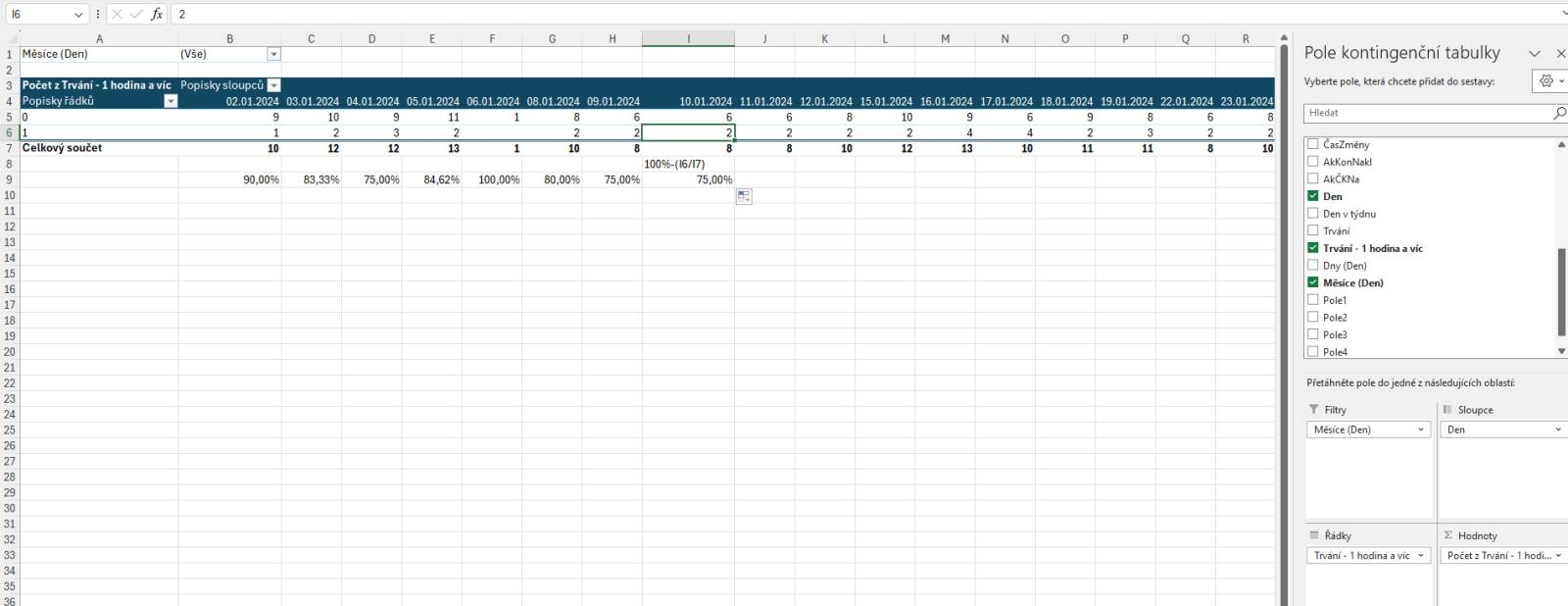Select the 16.01.2024 column label
Screen dimensions: 1568x606
(x=946, y=101)
